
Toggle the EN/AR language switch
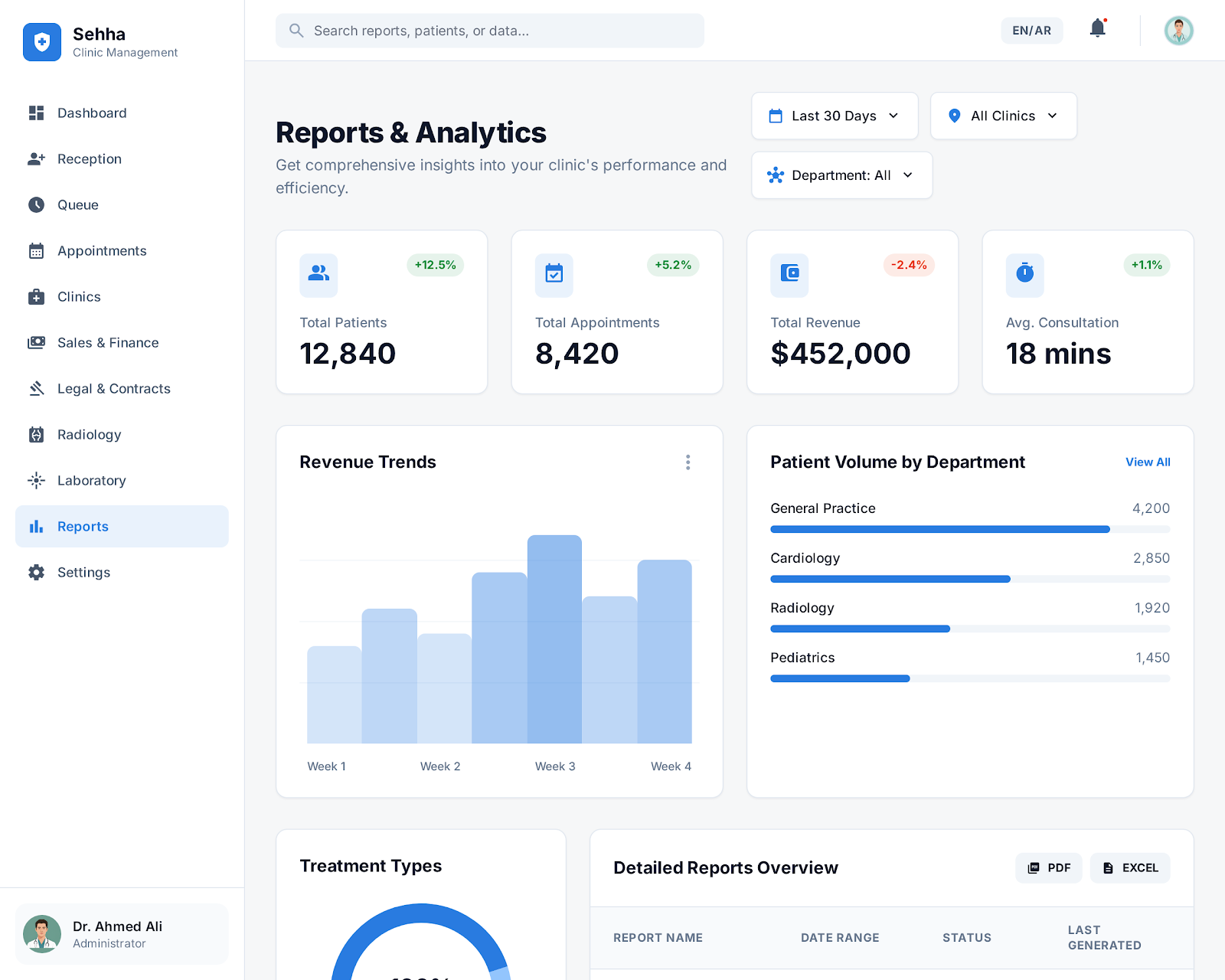pyautogui.click(x=1031, y=31)
